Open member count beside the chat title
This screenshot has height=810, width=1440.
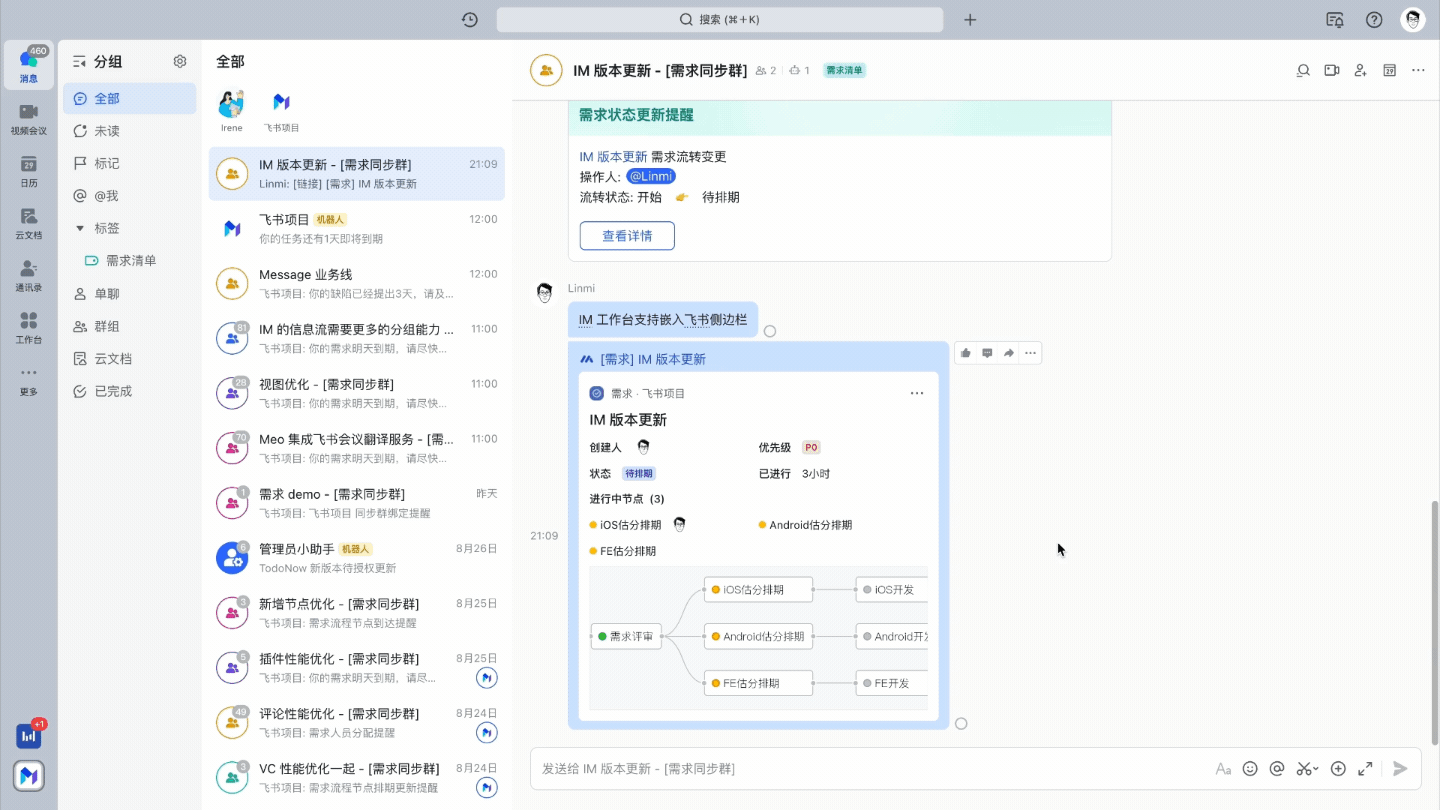(x=766, y=71)
